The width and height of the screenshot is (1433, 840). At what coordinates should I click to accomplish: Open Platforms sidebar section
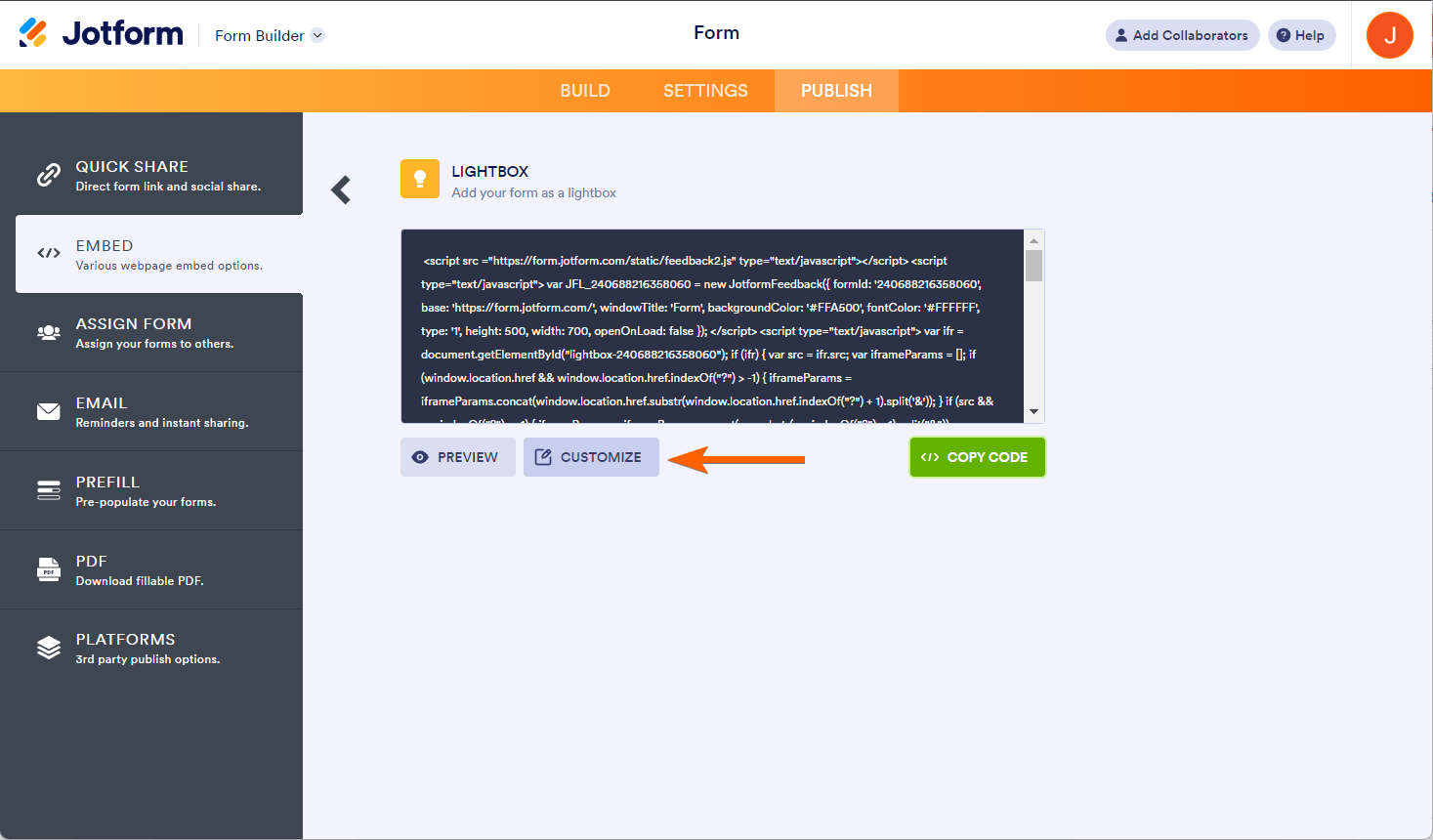click(x=151, y=648)
